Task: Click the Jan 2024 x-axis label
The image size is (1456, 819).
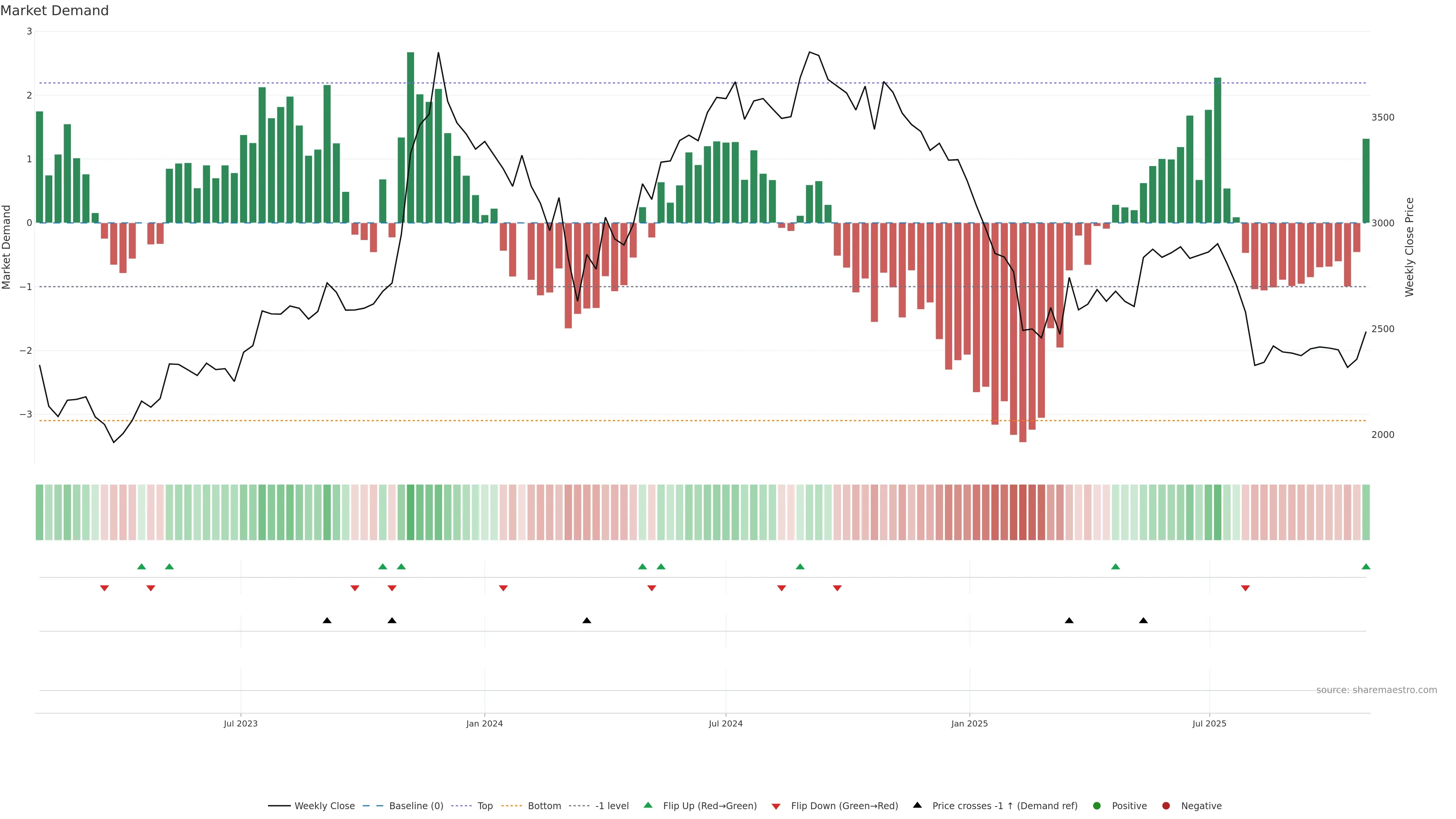Action: (485, 723)
